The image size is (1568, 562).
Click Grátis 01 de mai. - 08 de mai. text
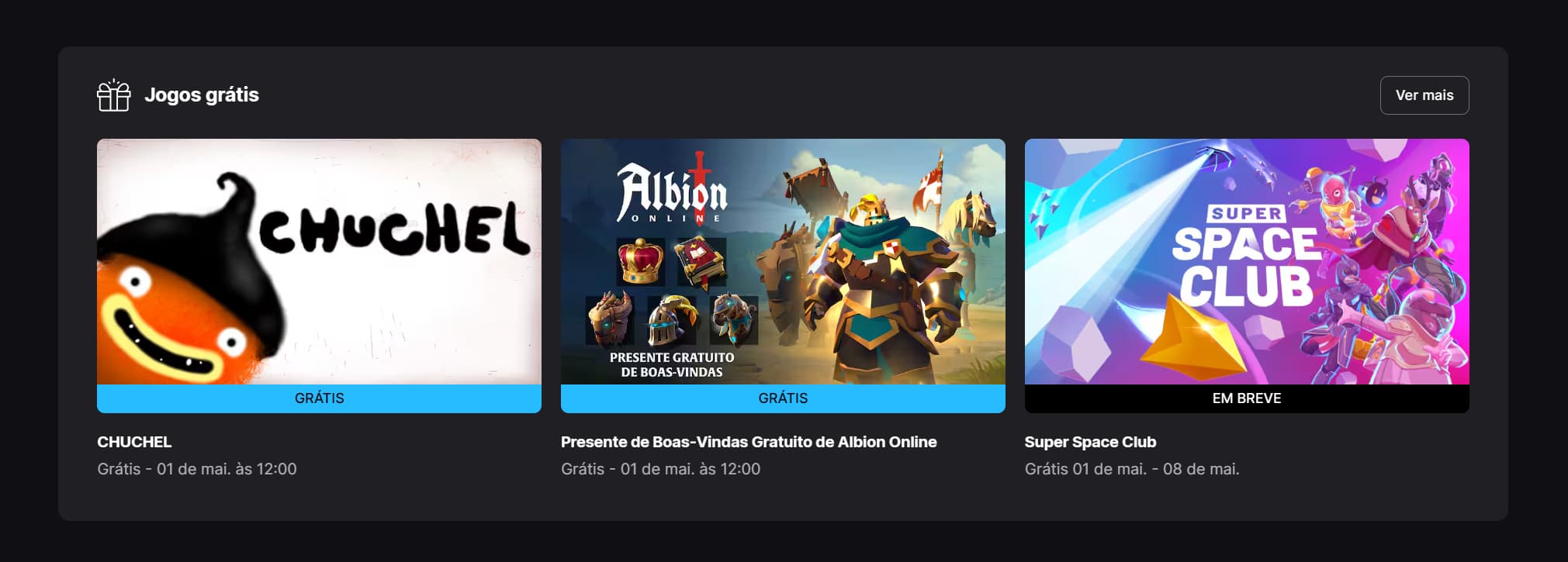(x=1132, y=469)
